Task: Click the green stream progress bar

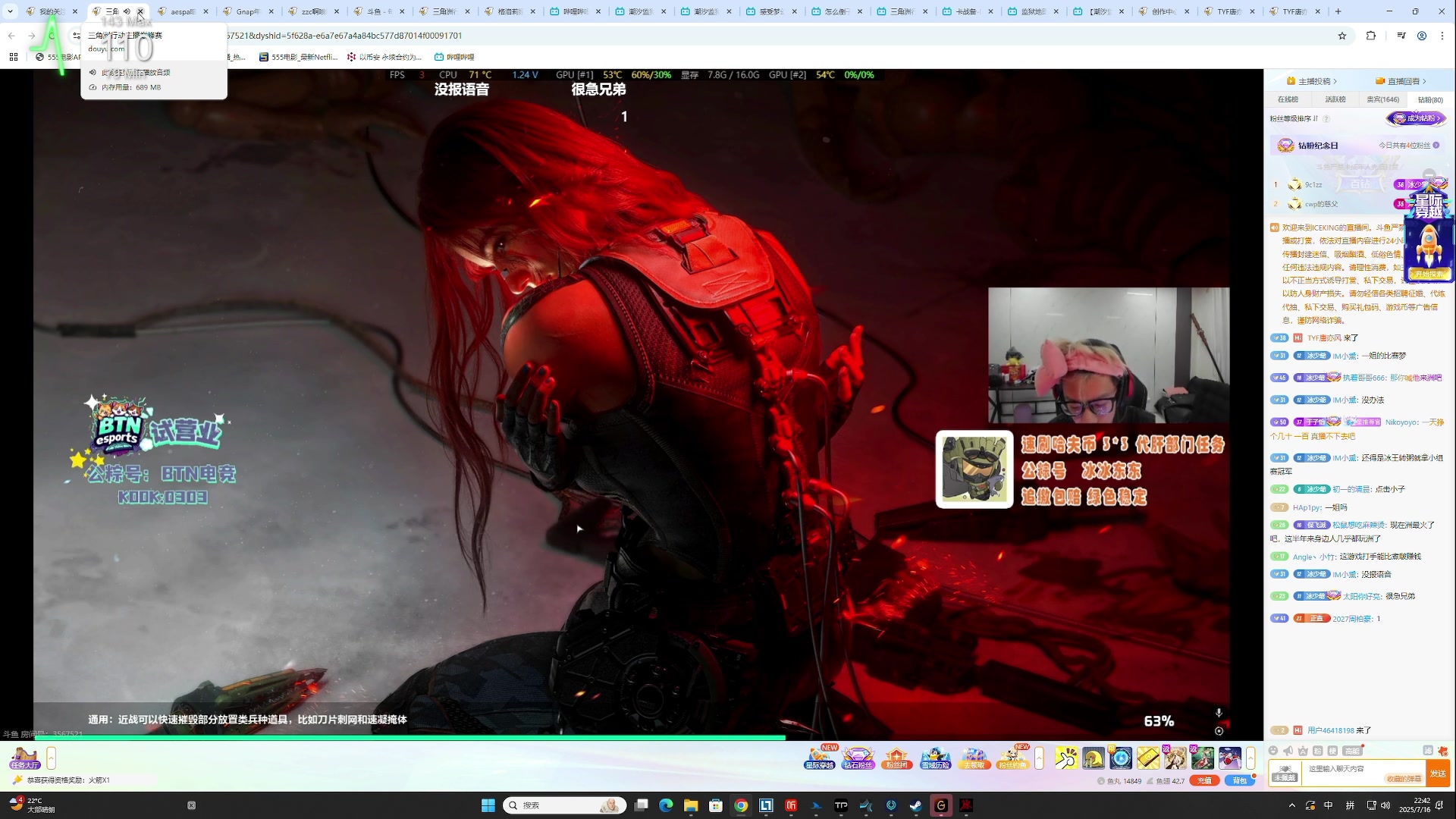Action: tap(409, 736)
